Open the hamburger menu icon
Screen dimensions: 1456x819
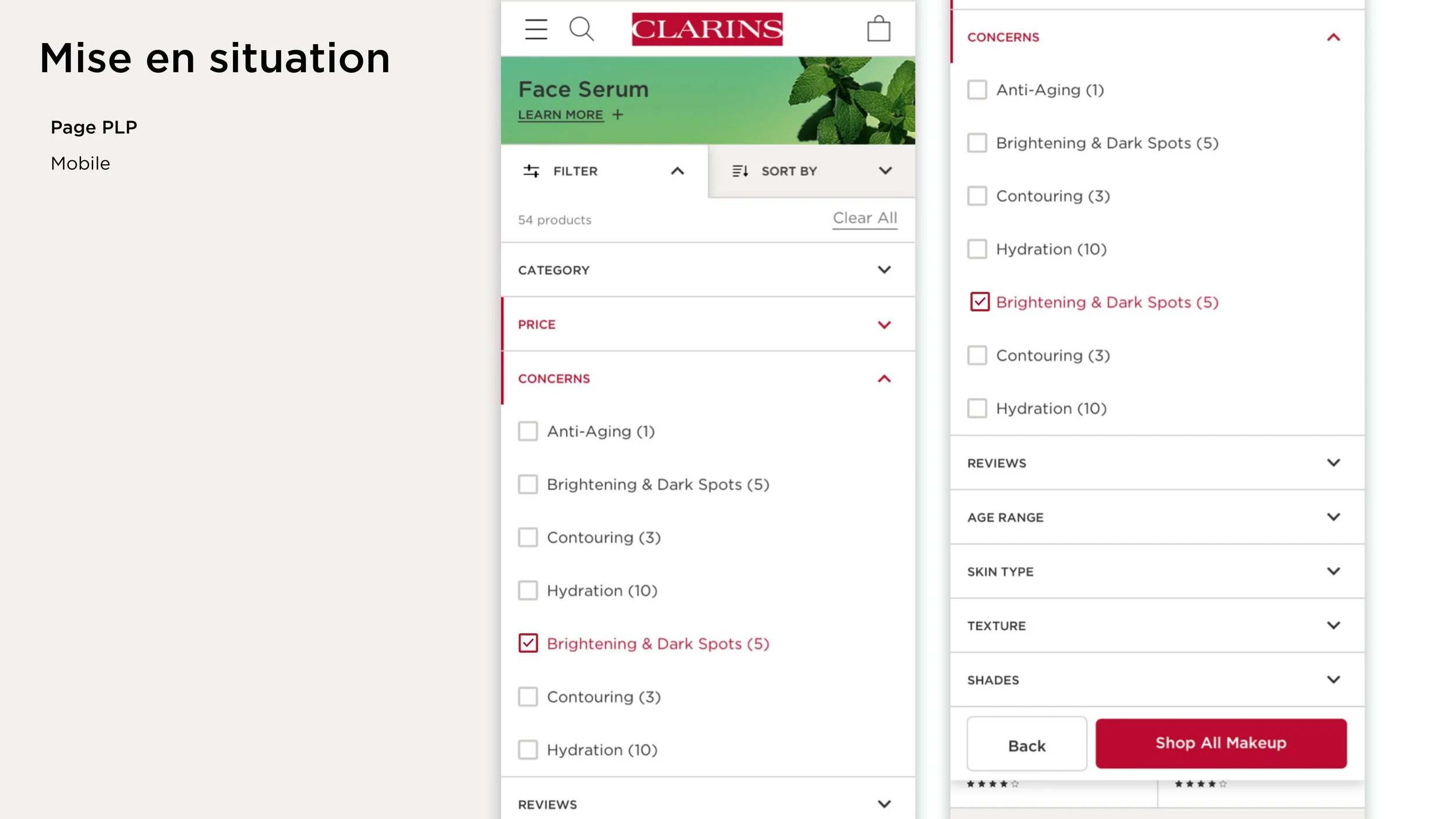[x=536, y=29]
